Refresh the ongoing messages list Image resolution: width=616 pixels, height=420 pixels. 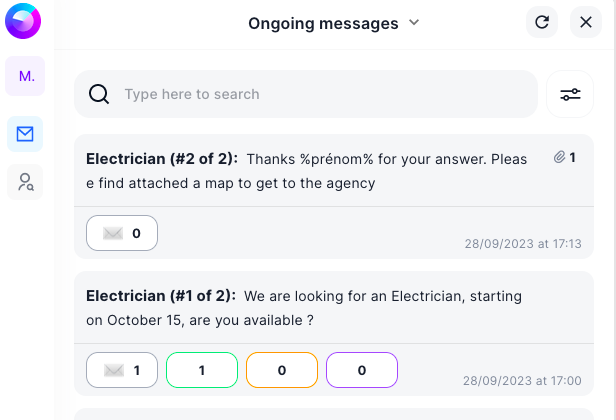542,22
